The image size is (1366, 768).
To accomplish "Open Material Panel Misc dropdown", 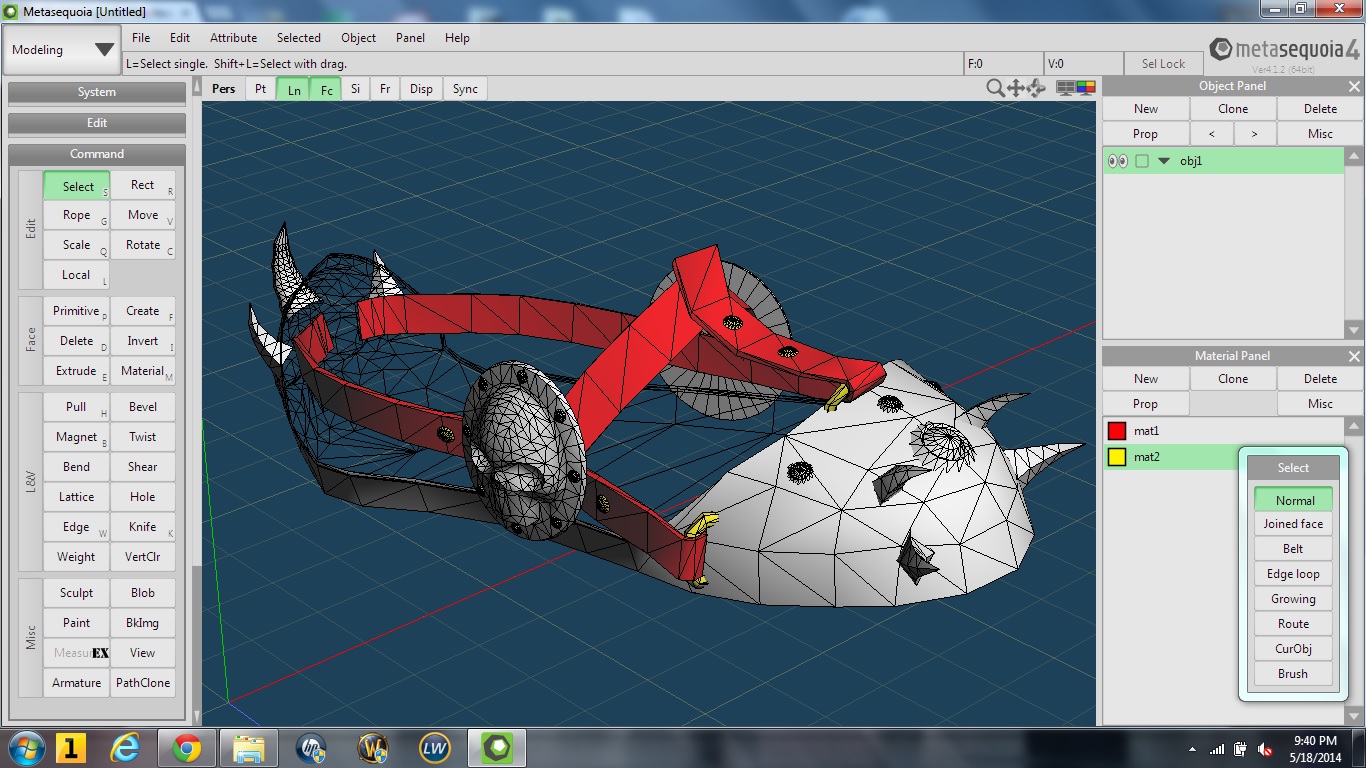I will tap(1320, 404).
